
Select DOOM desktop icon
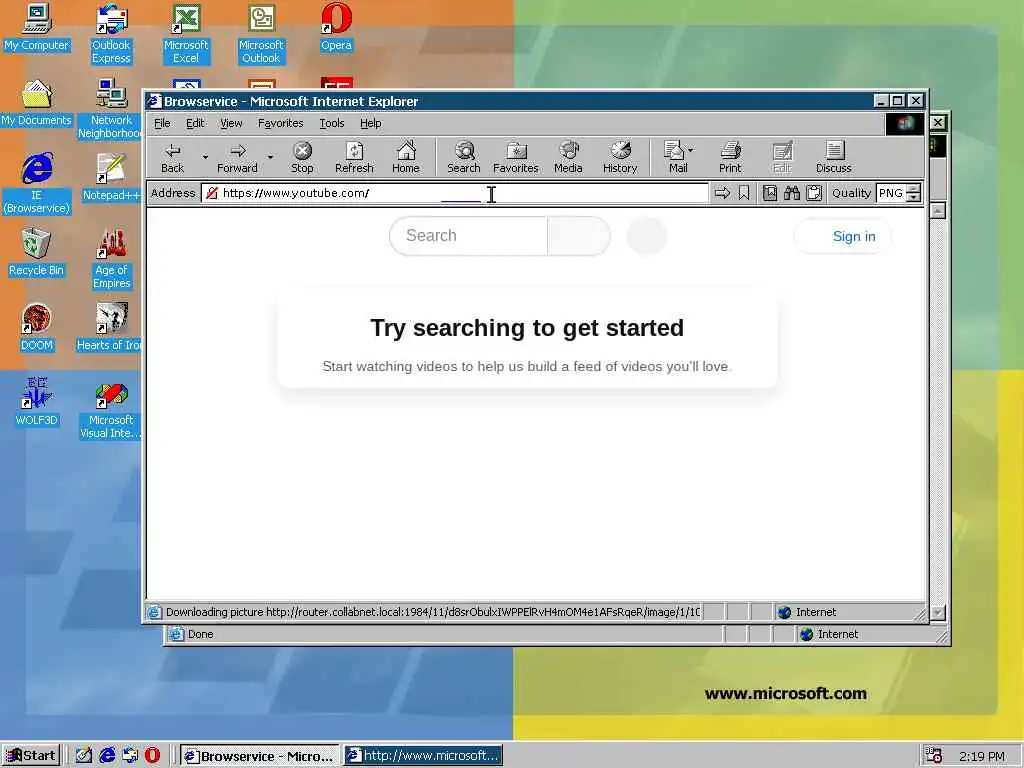coord(37,327)
